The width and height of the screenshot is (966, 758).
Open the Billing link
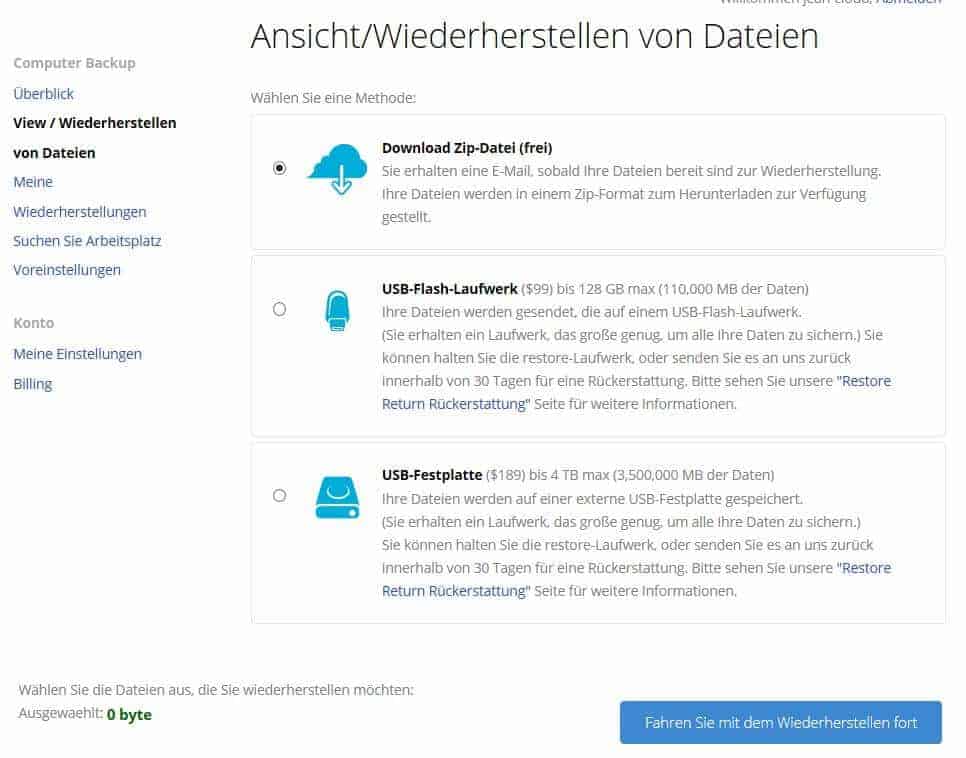(33, 384)
